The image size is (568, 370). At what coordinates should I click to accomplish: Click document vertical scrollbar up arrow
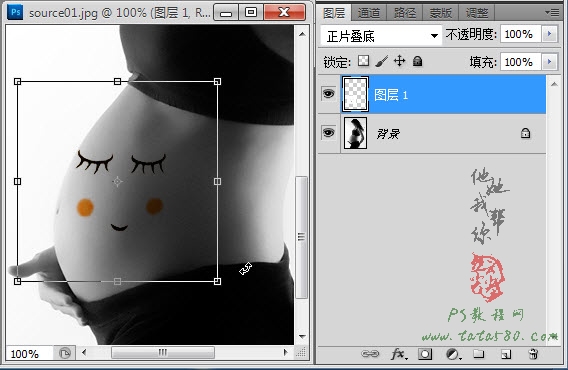coord(302,34)
